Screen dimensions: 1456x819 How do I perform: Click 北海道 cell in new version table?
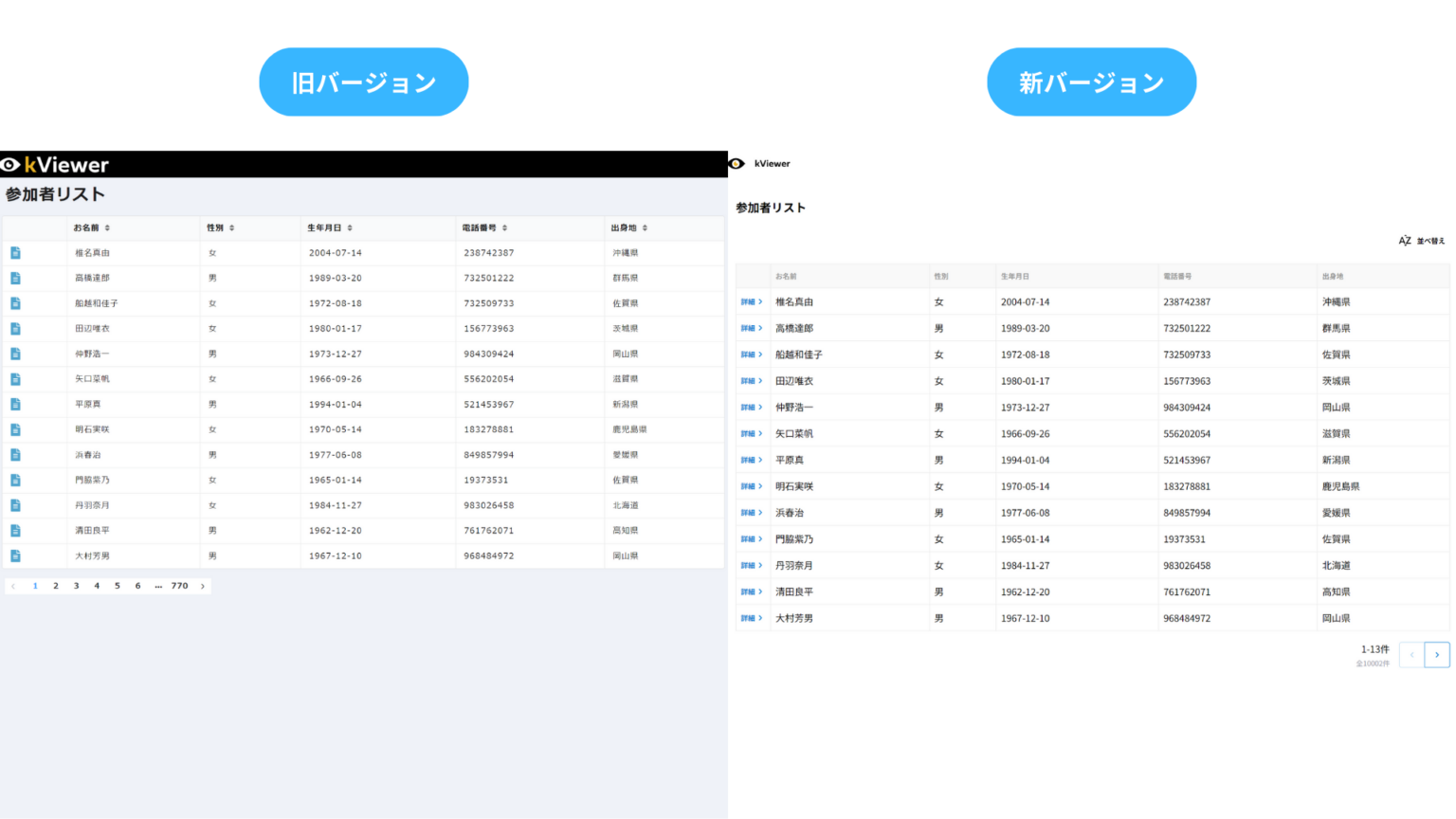tap(1337, 566)
